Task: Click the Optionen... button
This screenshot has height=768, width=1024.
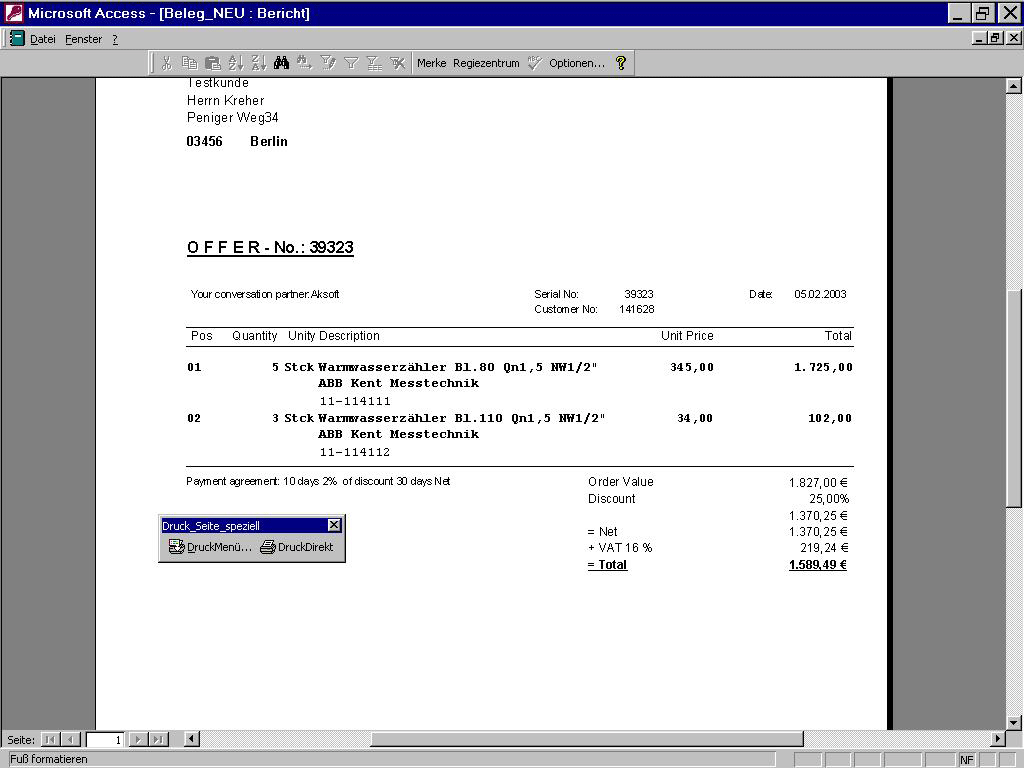Action: click(x=576, y=63)
